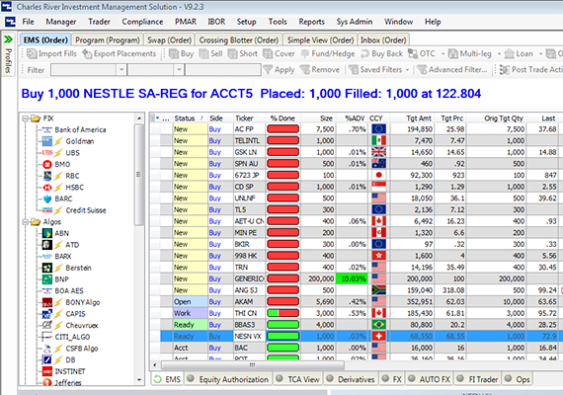Click grid horizontal scroll left arrow
This screenshot has width=563, height=395.
point(155,365)
